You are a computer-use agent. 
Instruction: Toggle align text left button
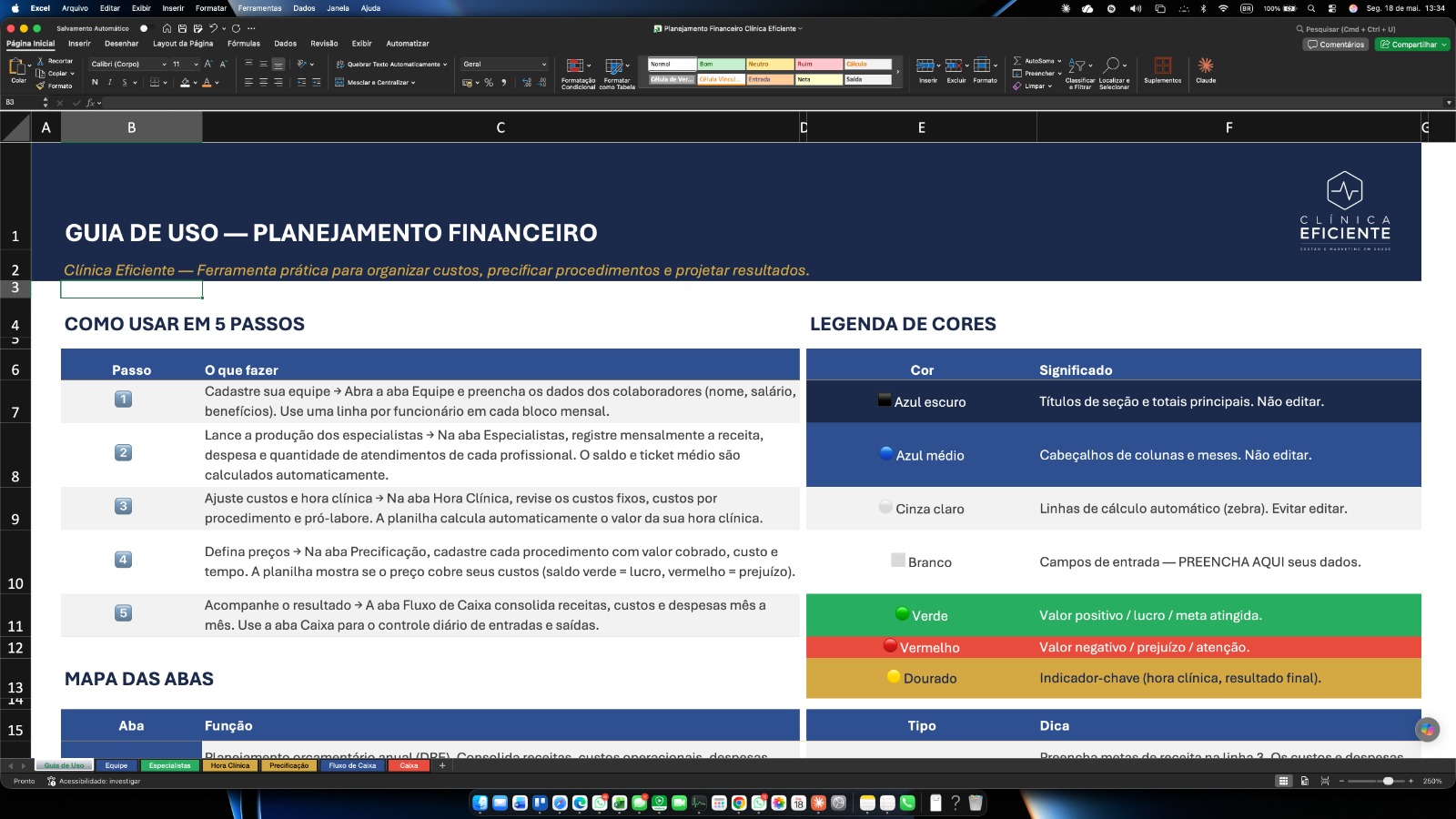[x=248, y=82]
